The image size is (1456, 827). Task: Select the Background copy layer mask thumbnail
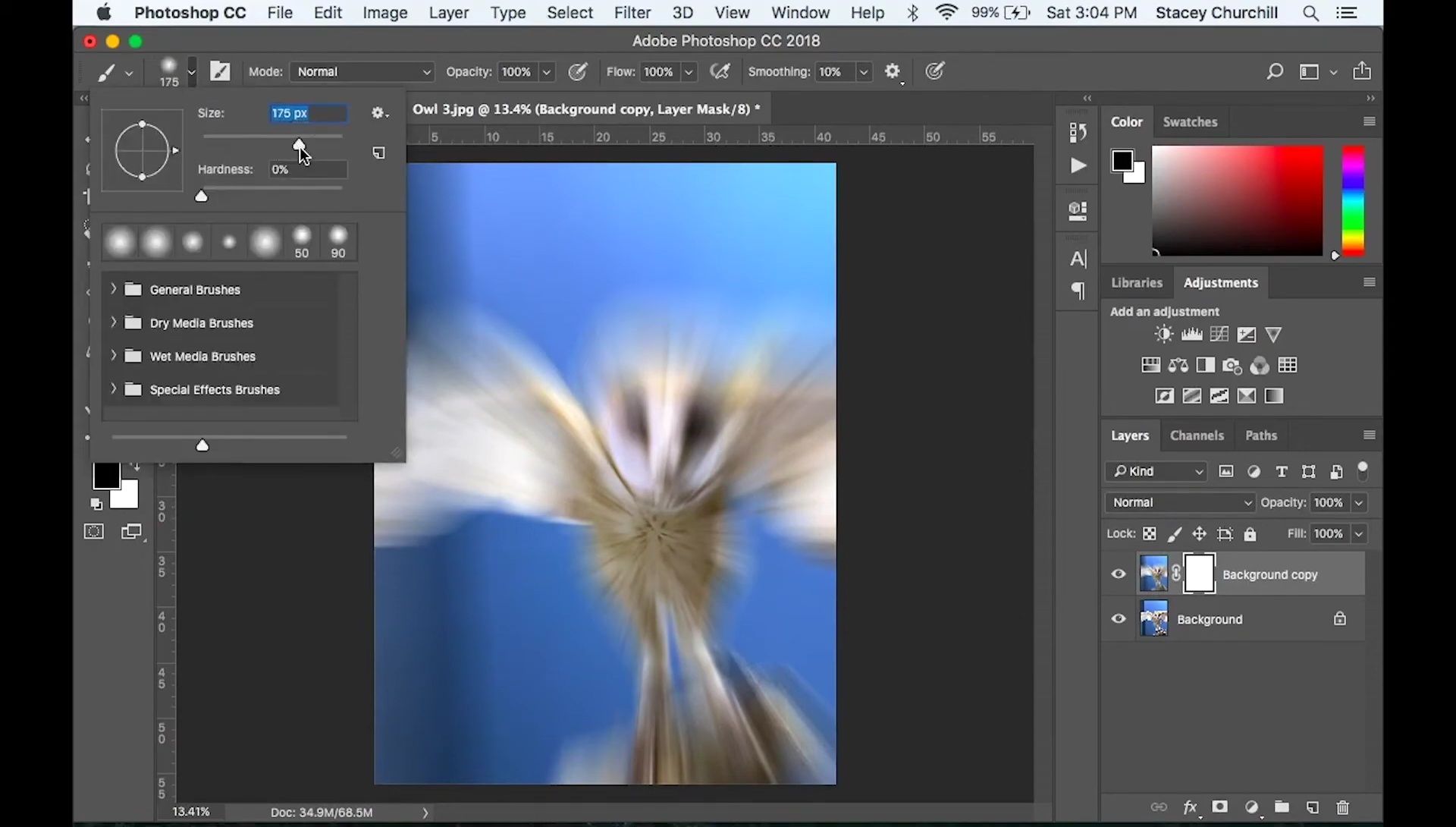pos(1199,574)
